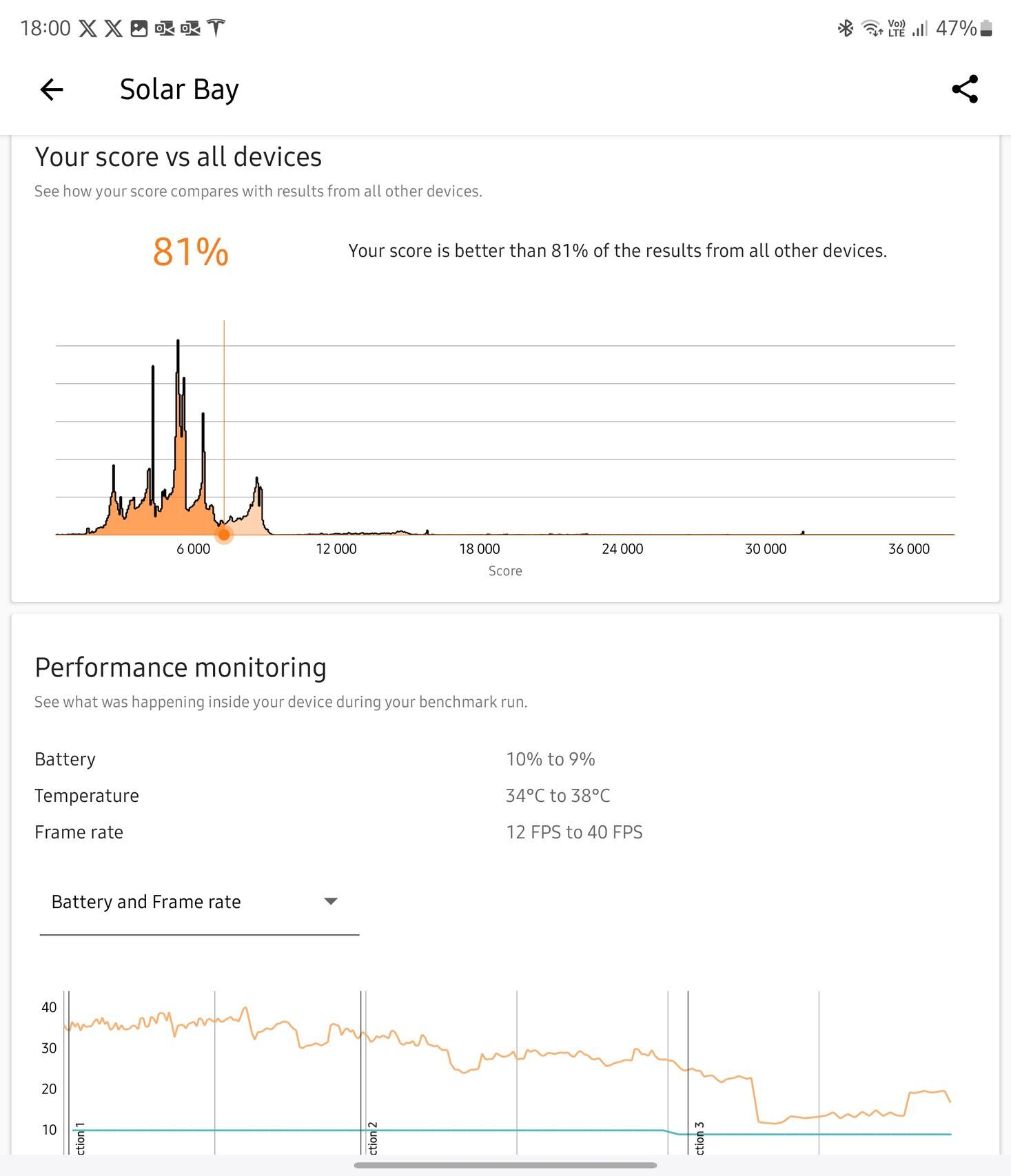
Task: Tap the Bluetooth status icon
Action: [x=845, y=28]
